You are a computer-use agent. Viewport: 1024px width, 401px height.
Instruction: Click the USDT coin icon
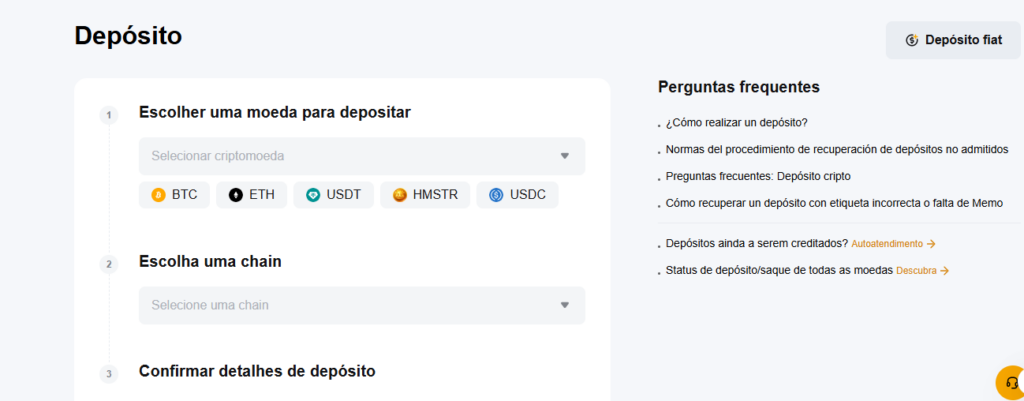[313, 195]
